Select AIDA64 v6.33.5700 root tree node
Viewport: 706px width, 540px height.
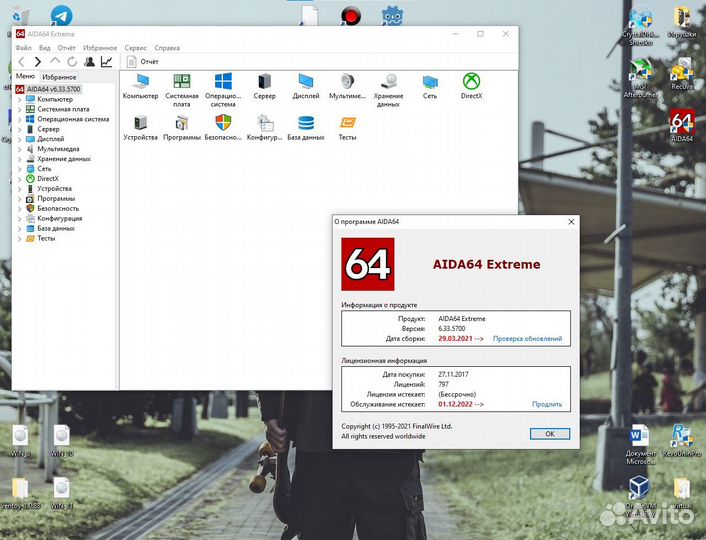click(x=49, y=89)
